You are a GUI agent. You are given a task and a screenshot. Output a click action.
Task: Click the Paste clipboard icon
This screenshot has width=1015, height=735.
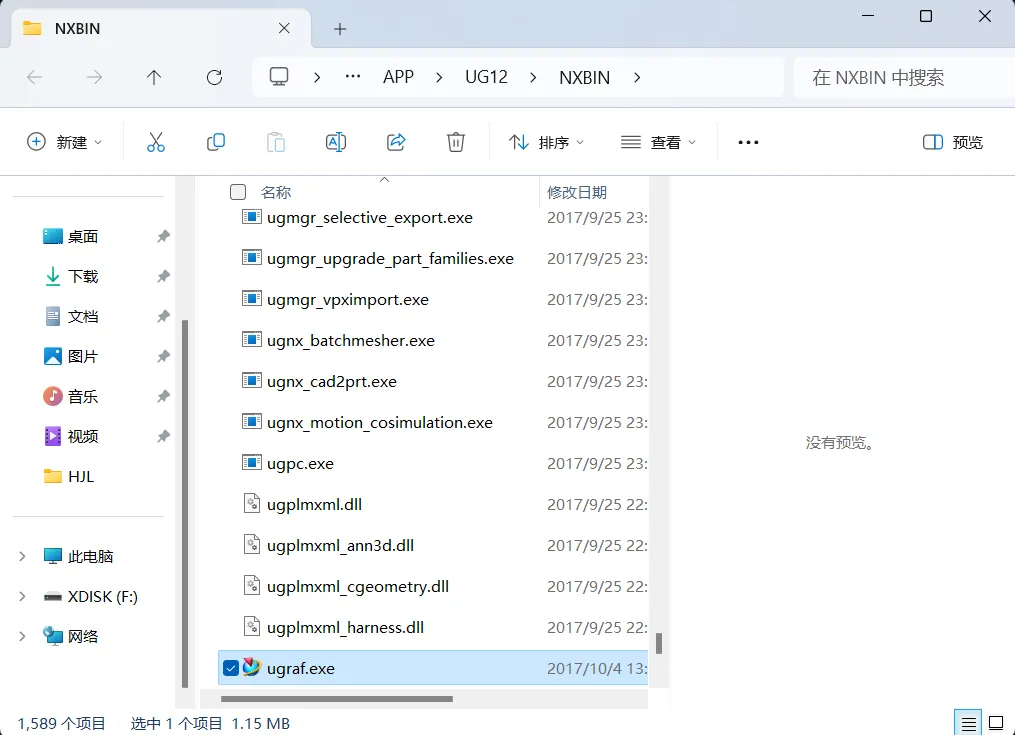click(276, 142)
